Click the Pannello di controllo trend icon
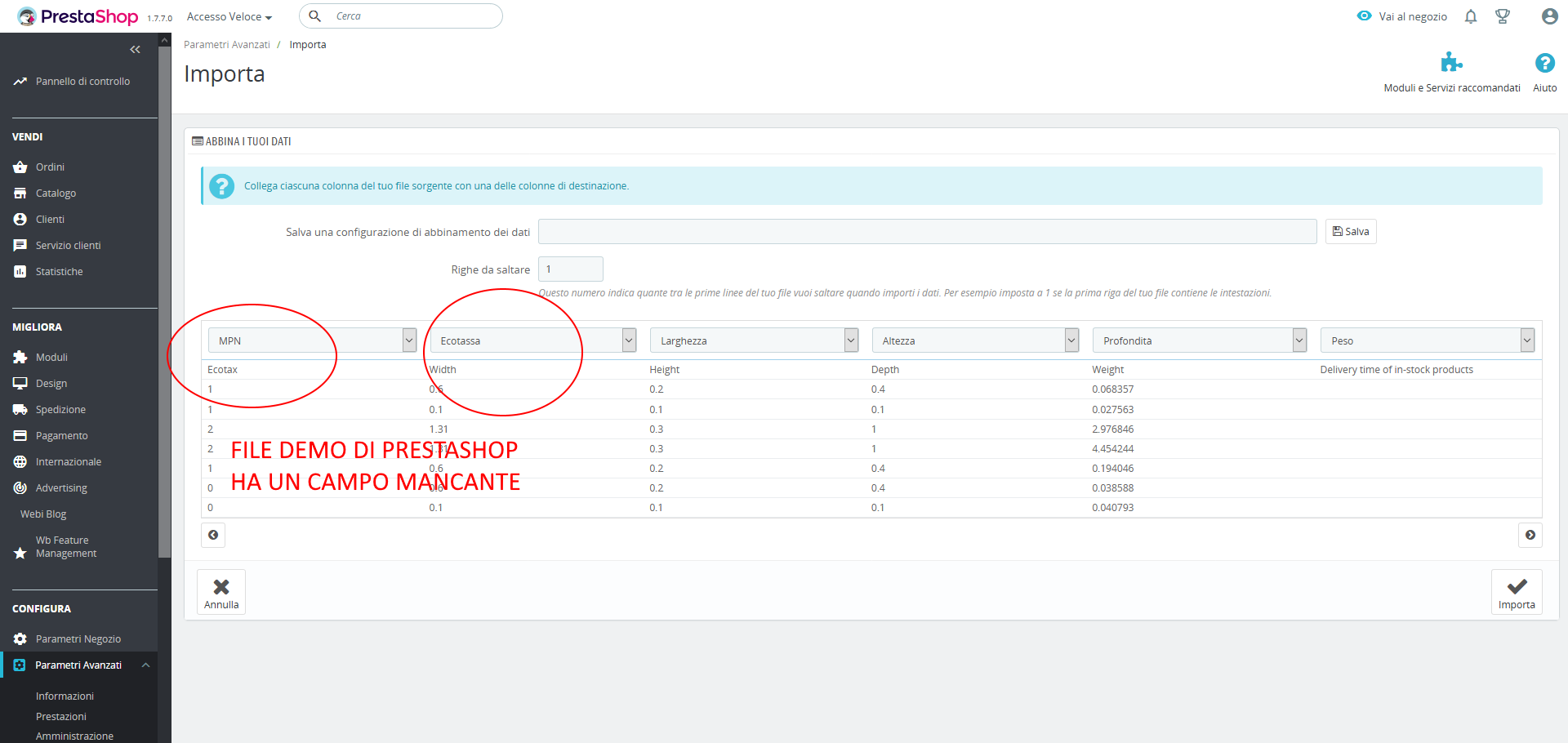This screenshot has width=1568, height=743. pyautogui.click(x=20, y=82)
